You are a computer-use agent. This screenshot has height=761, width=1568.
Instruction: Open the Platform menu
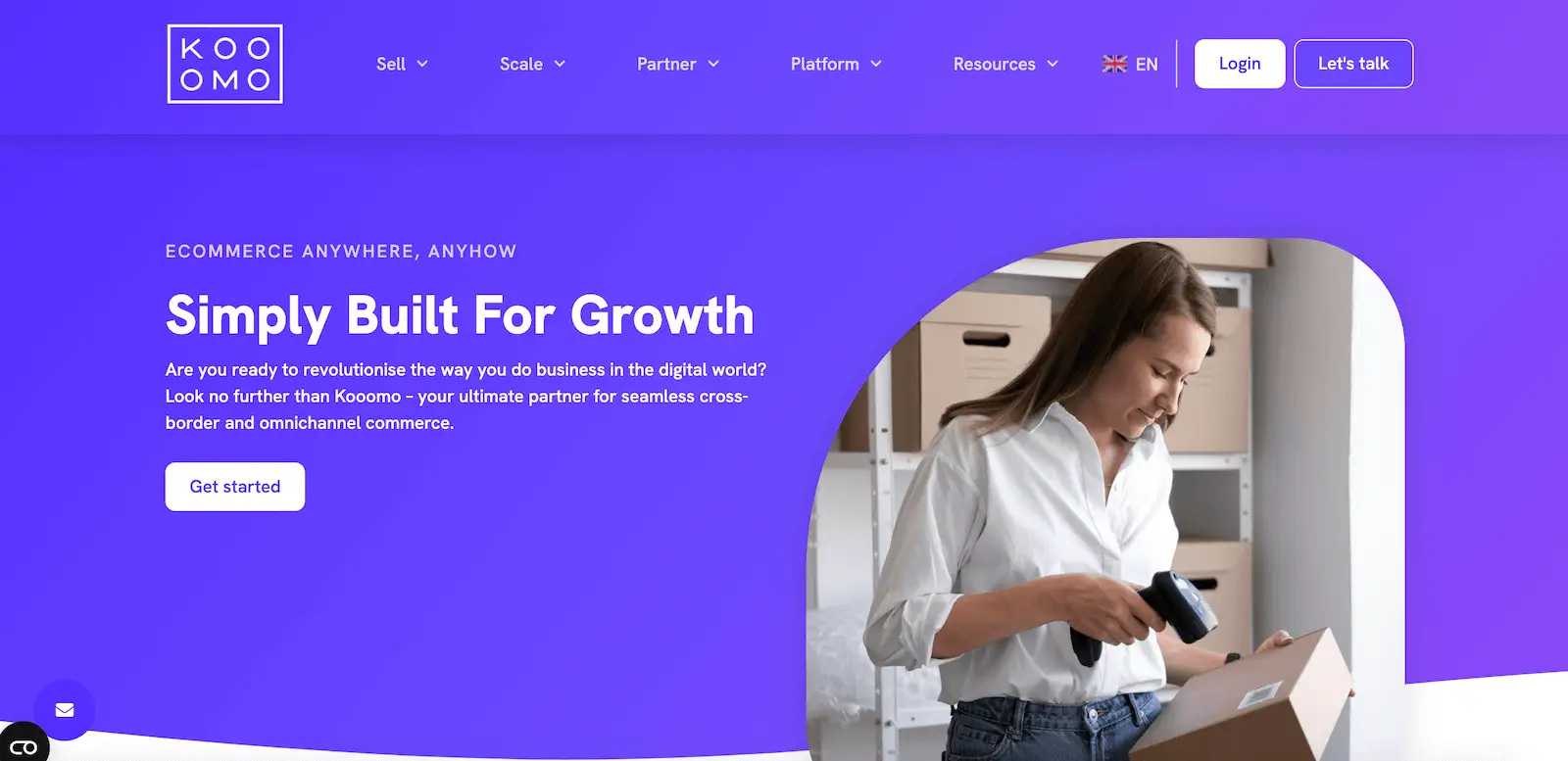825,64
